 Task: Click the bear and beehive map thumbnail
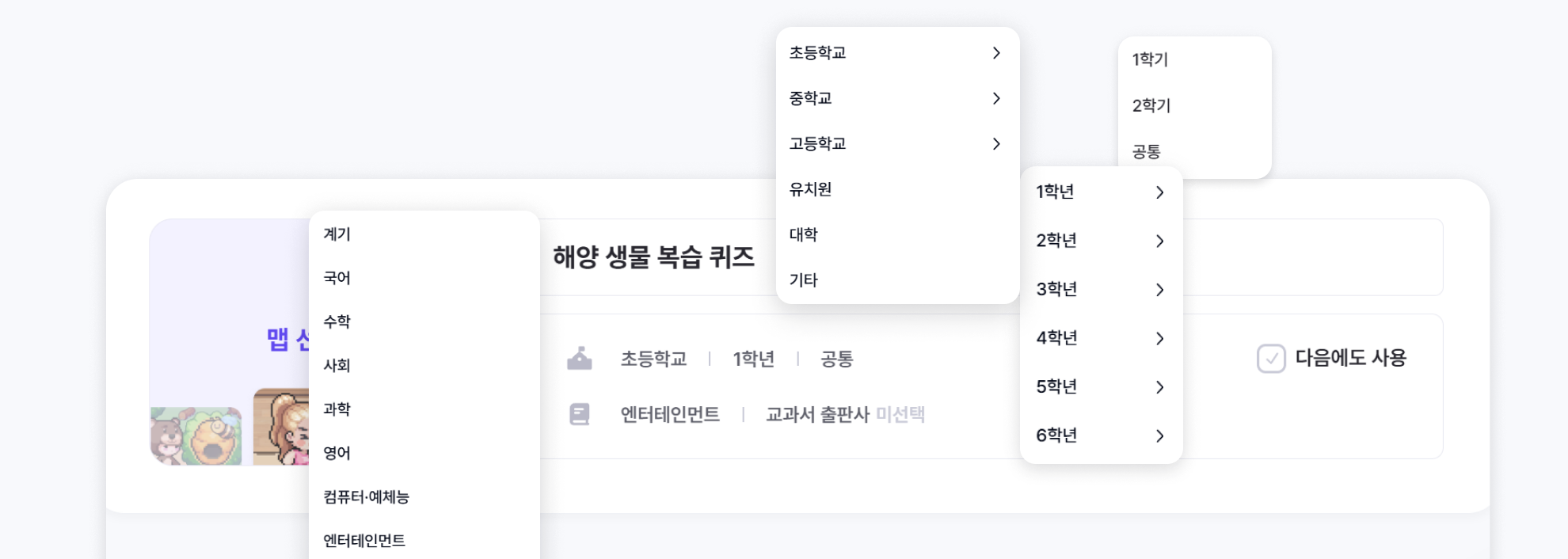(x=196, y=435)
